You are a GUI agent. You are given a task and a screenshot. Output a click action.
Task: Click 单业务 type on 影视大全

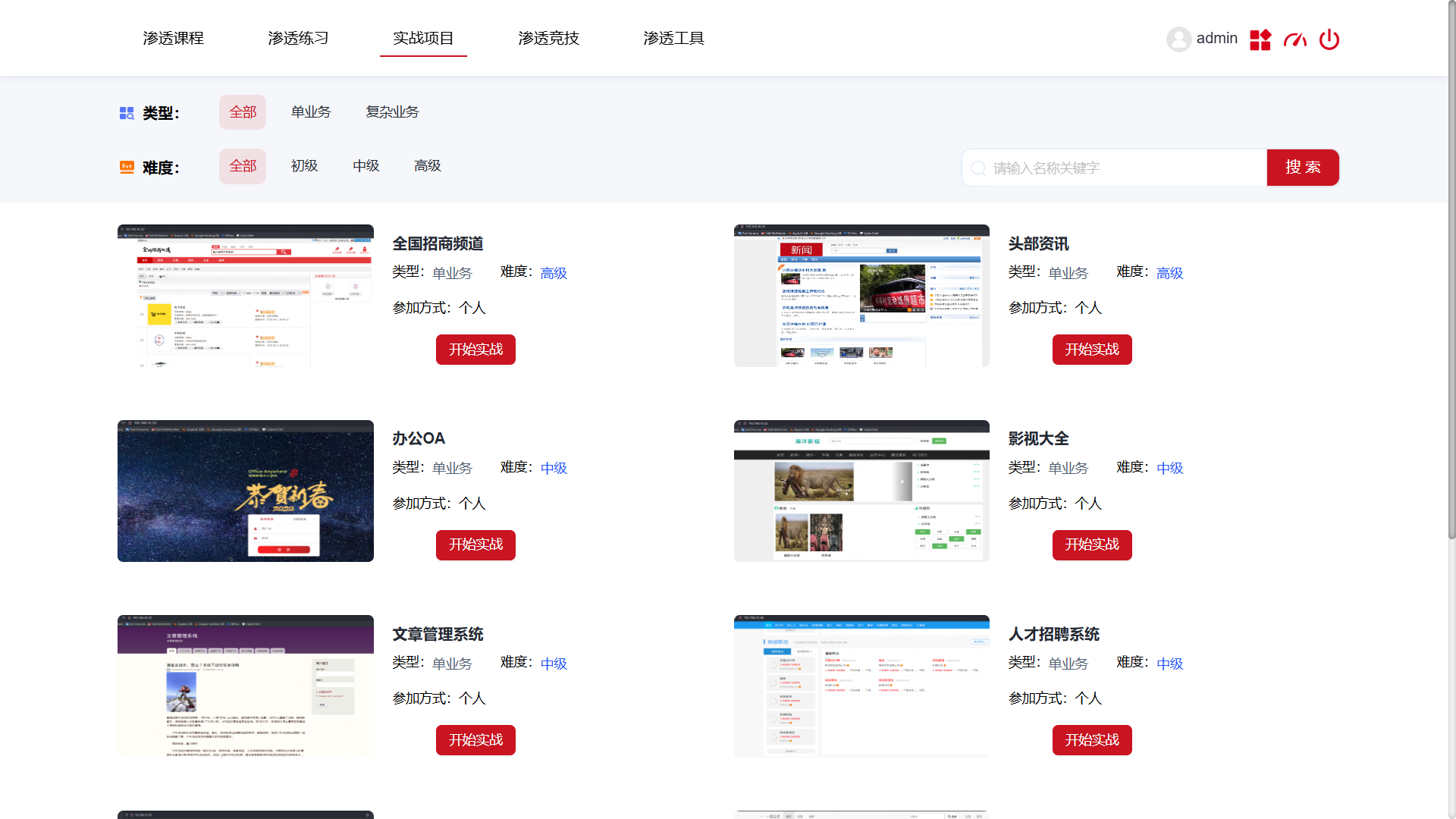pyautogui.click(x=1068, y=468)
